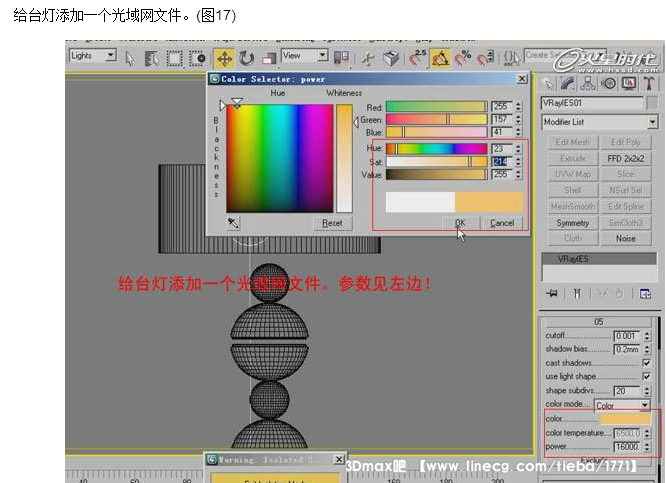Click Configure Modifier Sets icon
The width and height of the screenshot is (666, 483).
point(645,294)
